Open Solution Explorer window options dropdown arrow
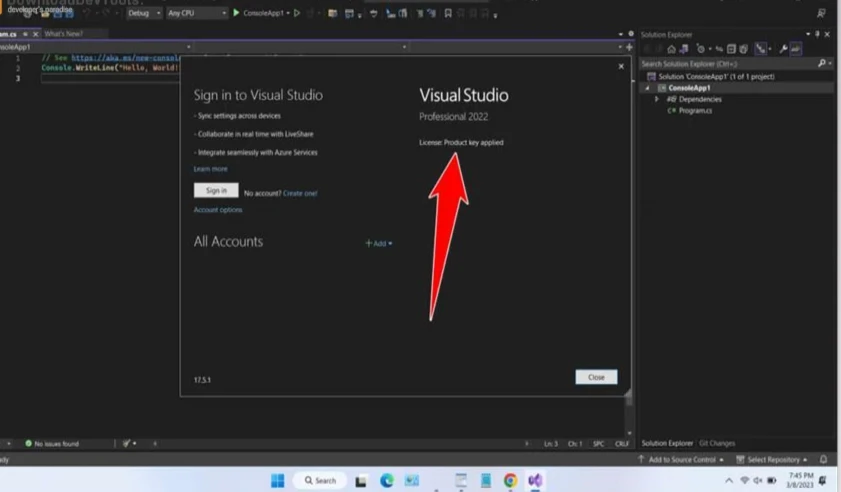Image resolution: width=841 pixels, height=492 pixels. click(808, 34)
